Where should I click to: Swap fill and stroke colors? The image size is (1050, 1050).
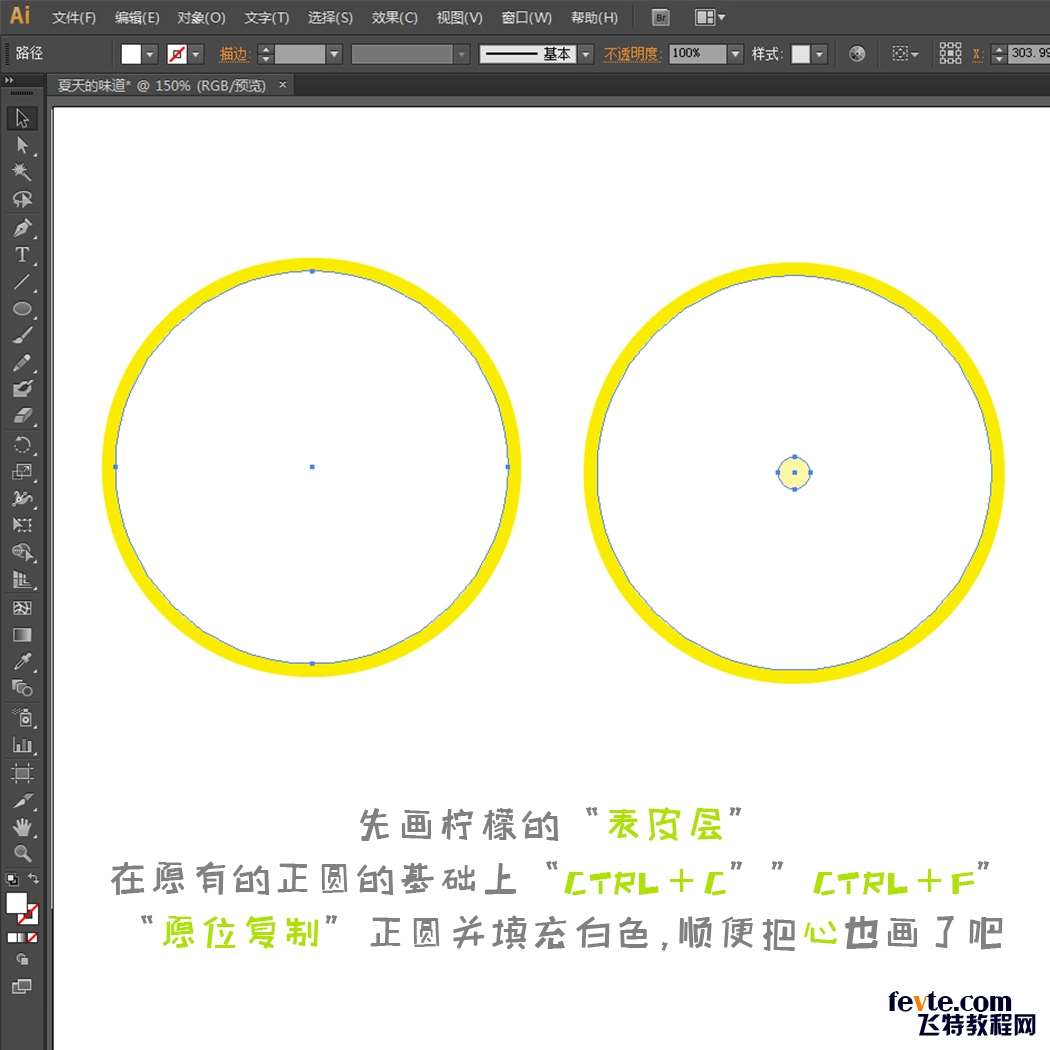[34, 879]
